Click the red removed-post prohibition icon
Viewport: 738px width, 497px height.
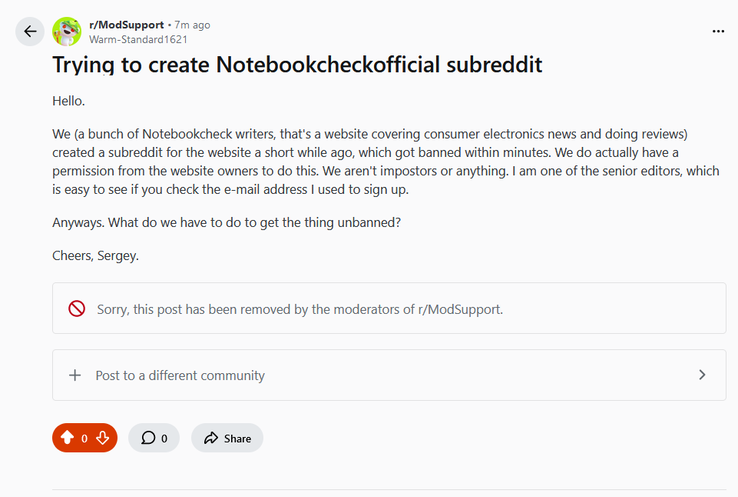(77, 309)
